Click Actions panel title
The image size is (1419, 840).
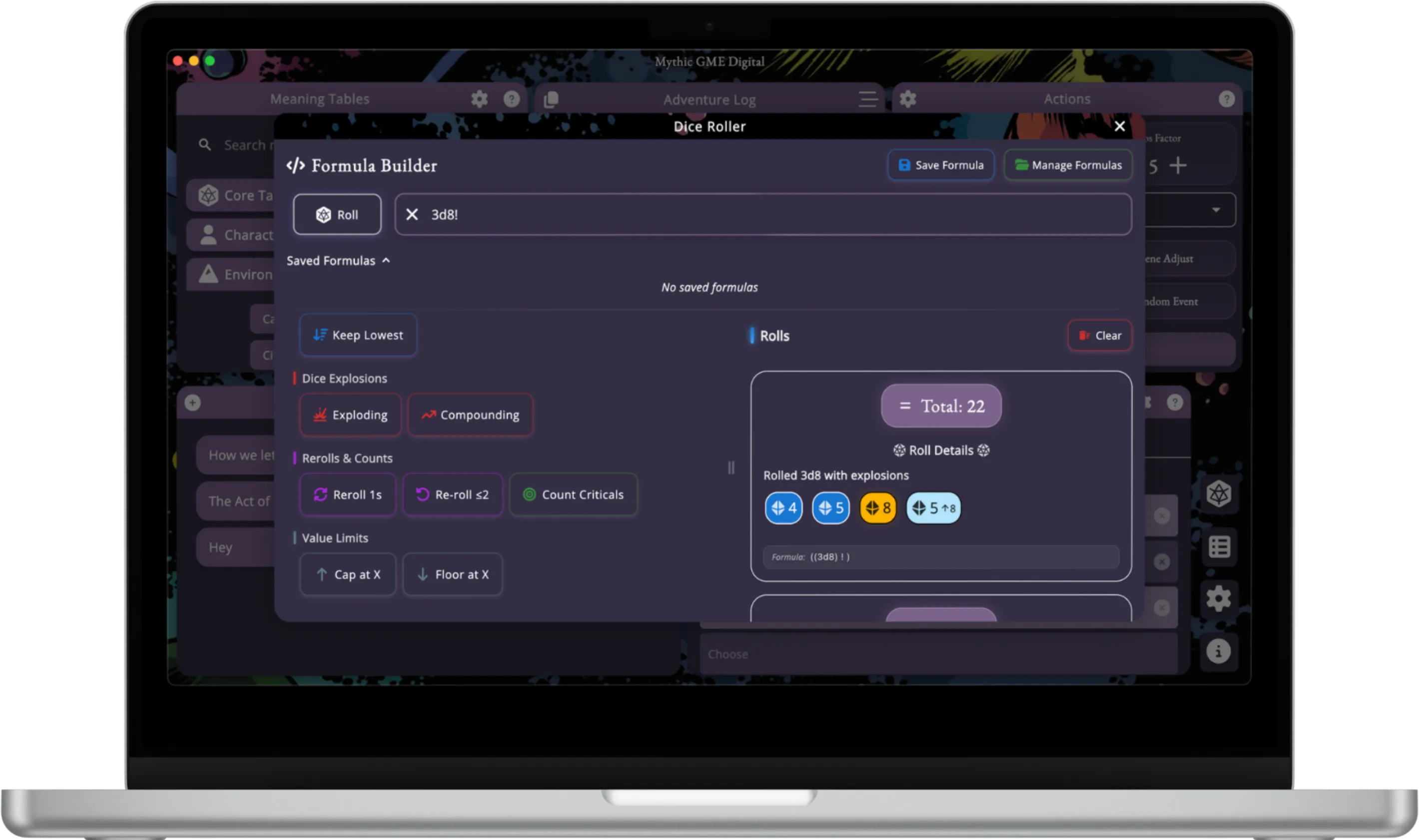pos(1067,99)
